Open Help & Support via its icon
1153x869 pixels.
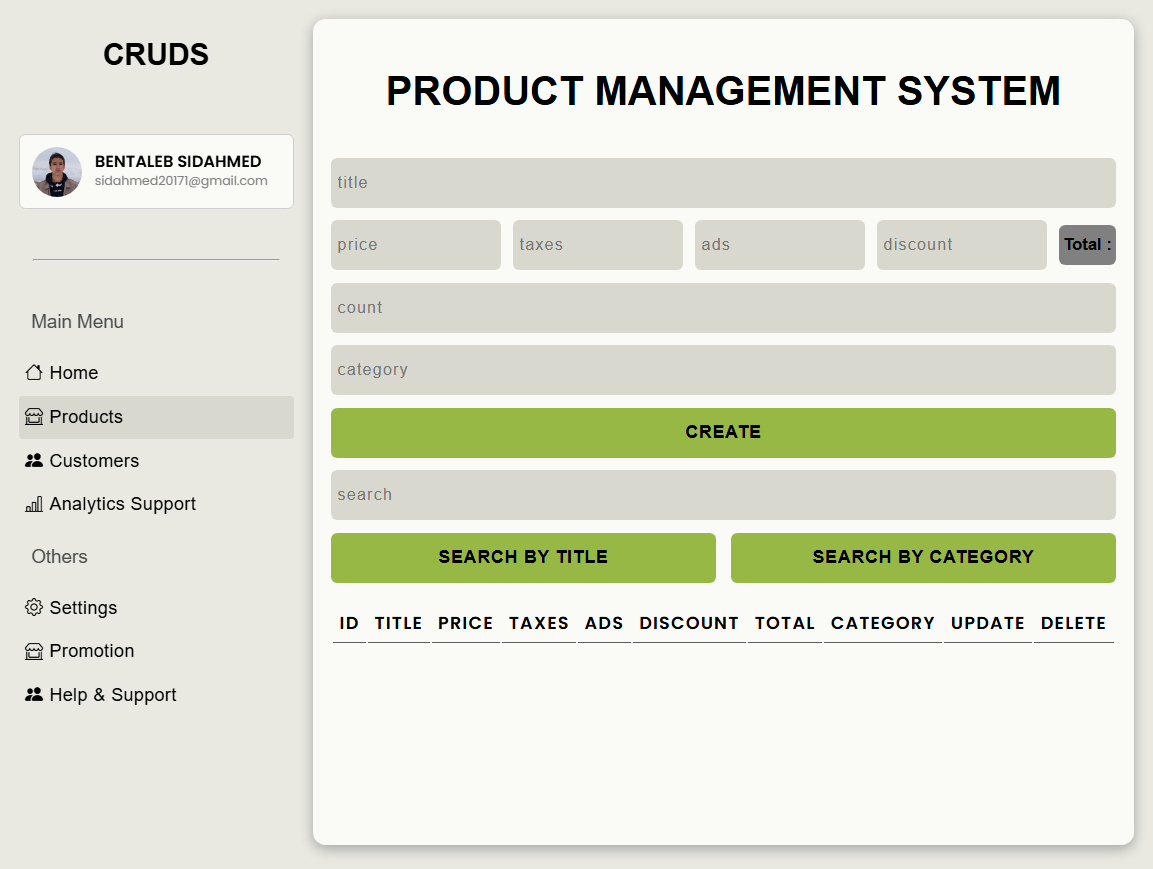(x=33, y=694)
